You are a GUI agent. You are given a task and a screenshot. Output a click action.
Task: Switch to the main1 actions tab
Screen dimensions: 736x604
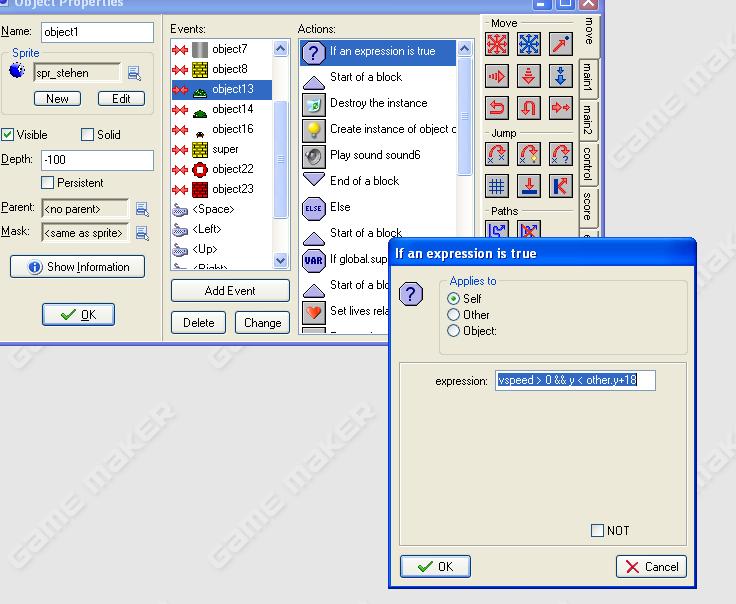[x=589, y=77]
